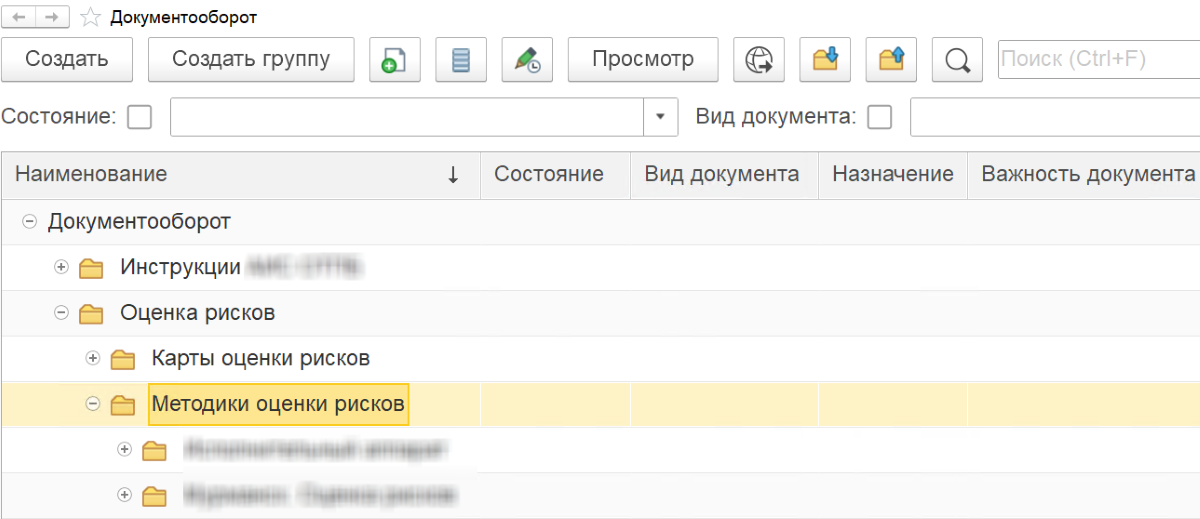Click the magnifying glass search icon

click(x=957, y=59)
